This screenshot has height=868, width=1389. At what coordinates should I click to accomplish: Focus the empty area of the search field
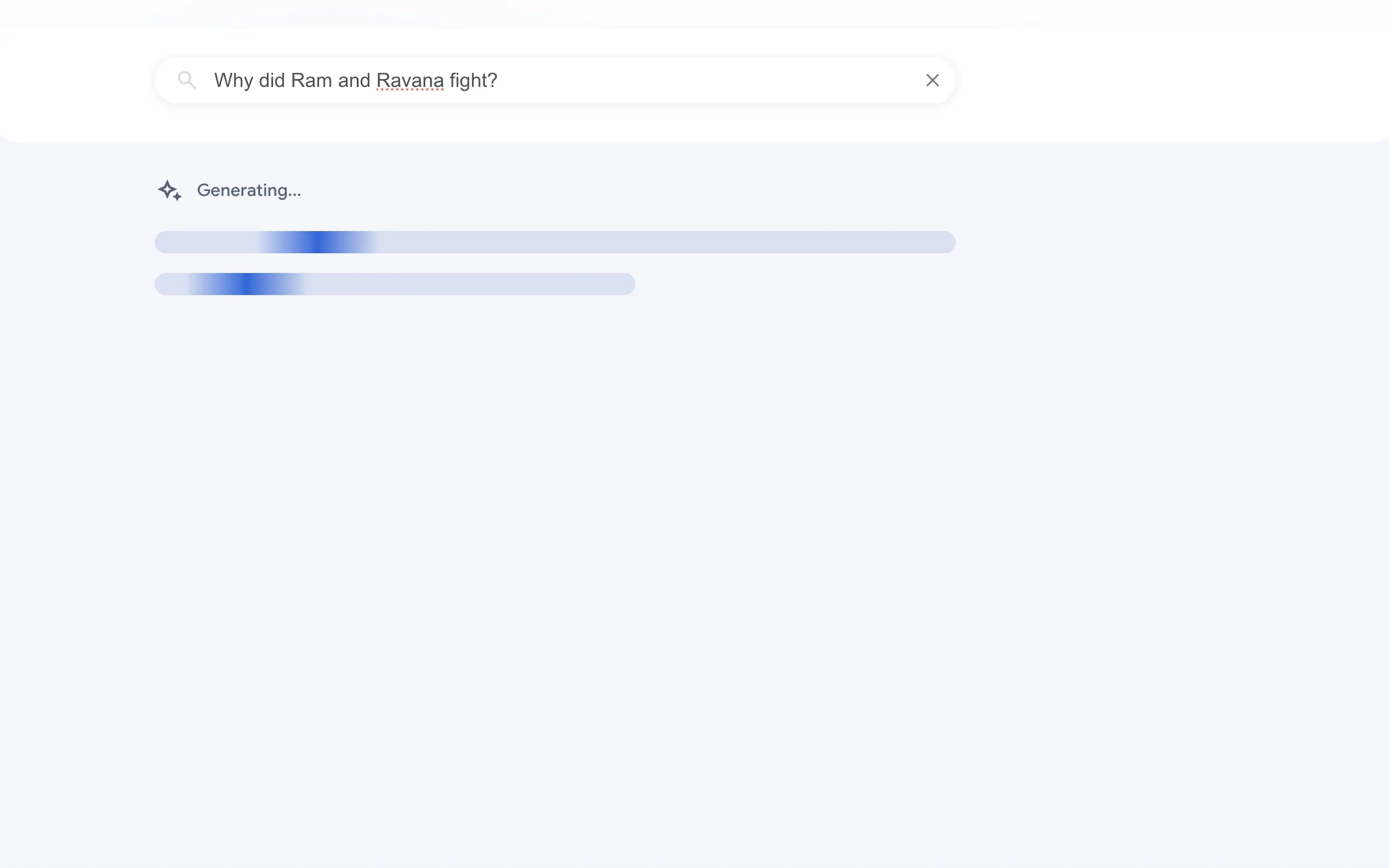(707, 80)
